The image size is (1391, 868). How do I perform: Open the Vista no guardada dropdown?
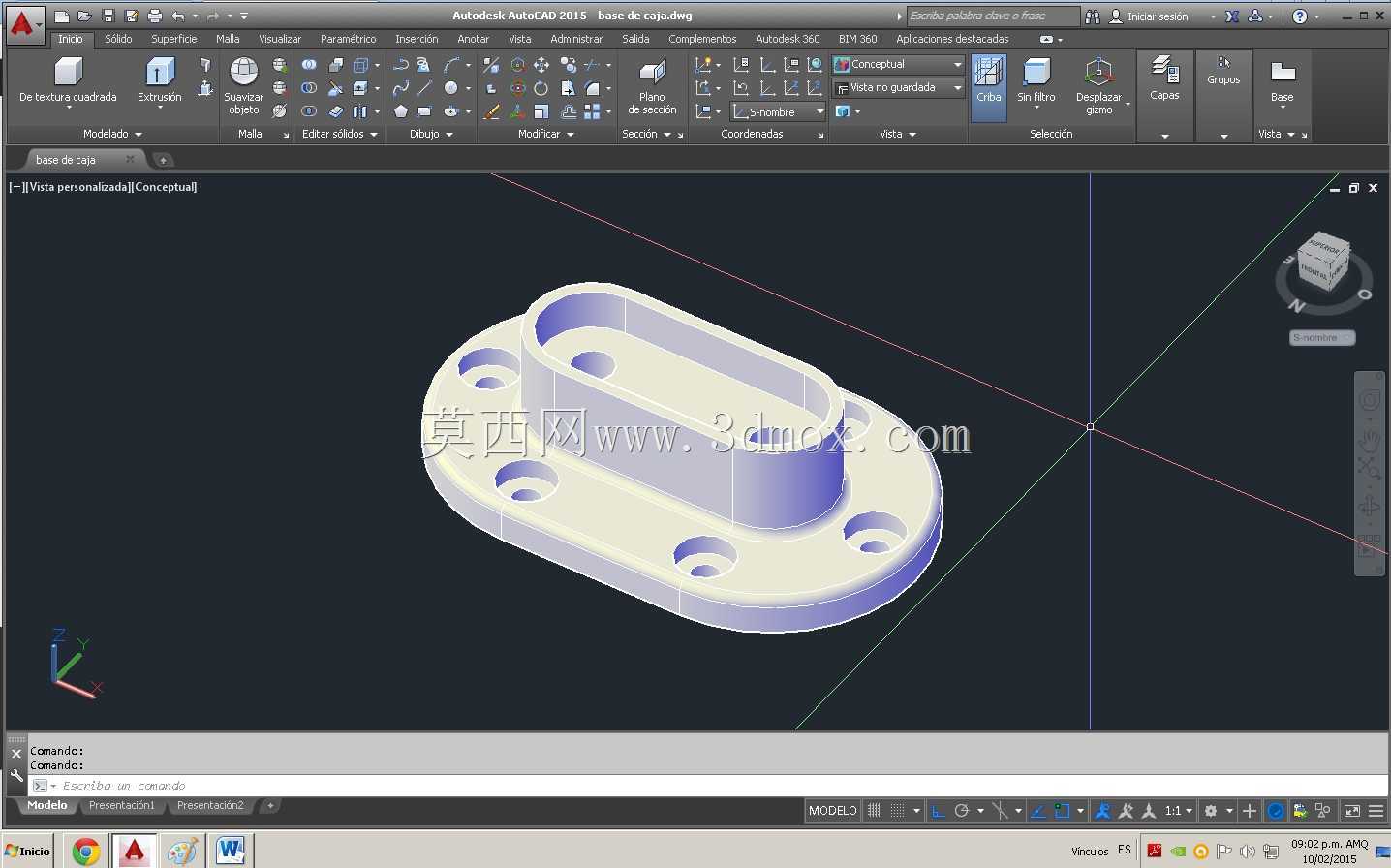click(x=898, y=87)
